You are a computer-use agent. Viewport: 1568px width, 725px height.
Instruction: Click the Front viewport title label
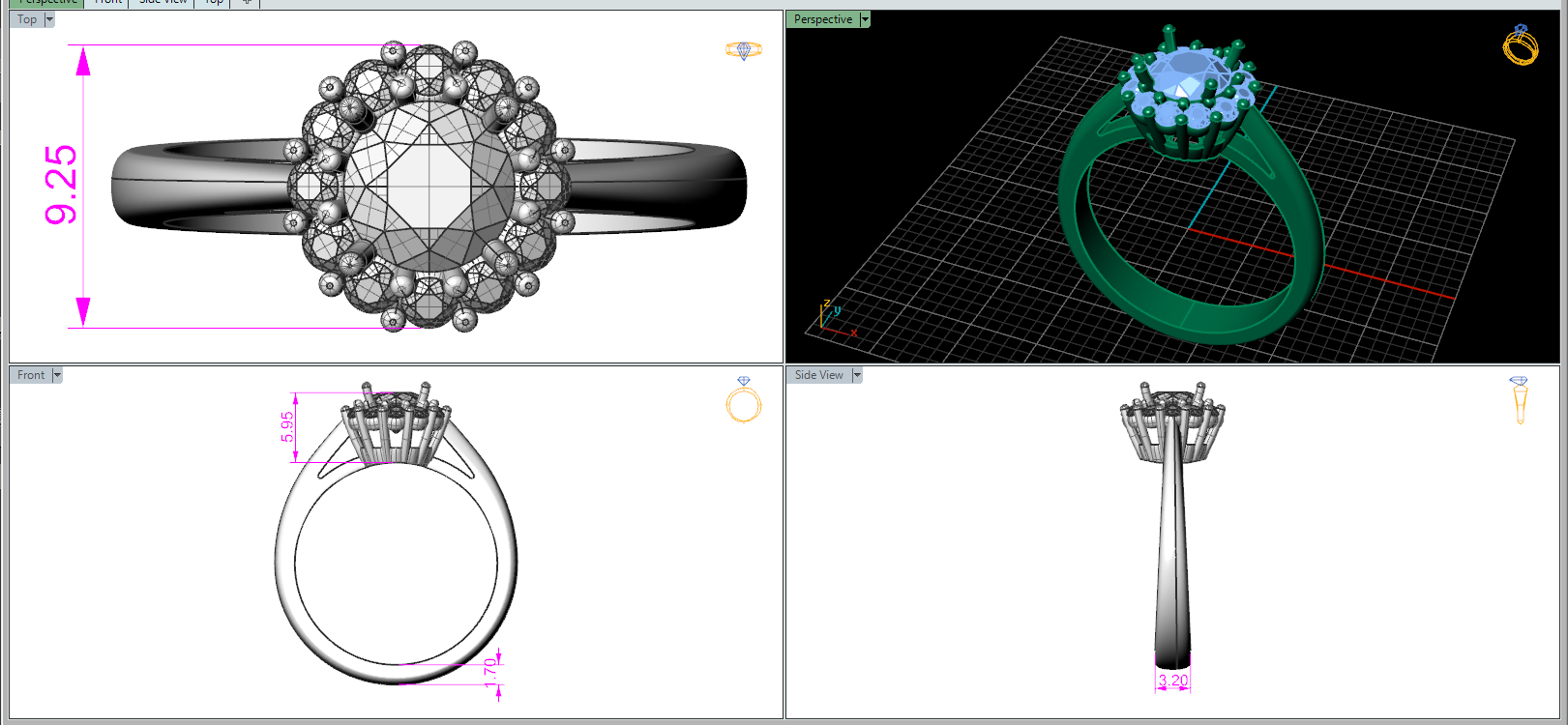coord(31,375)
